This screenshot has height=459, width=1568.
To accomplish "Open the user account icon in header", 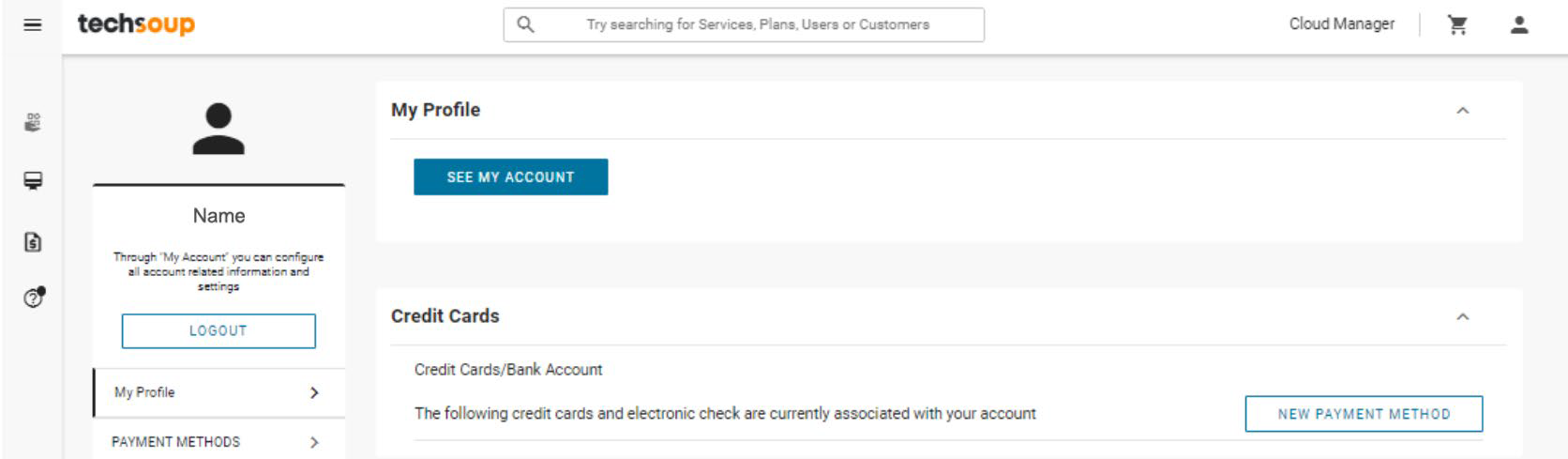I will click(1519, 25).
